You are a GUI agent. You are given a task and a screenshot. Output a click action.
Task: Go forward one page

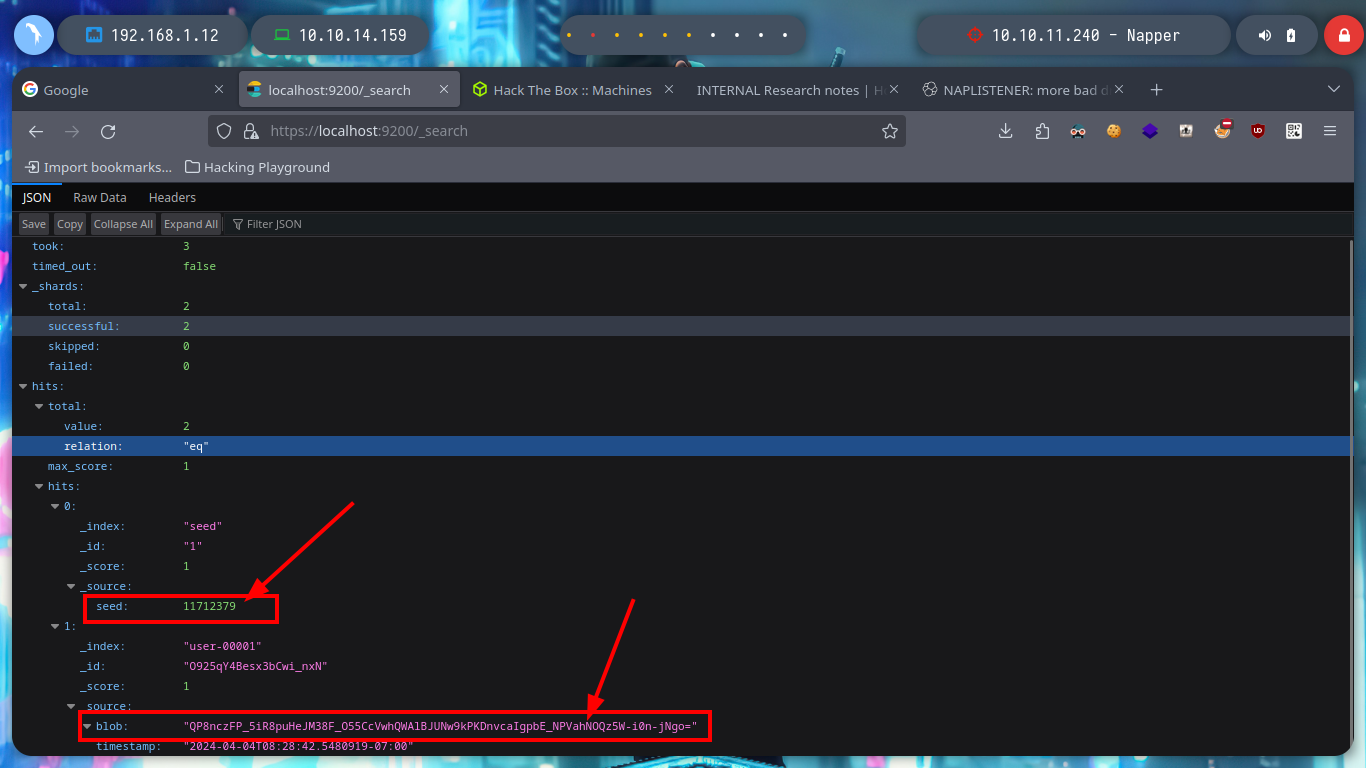[72, 131]
